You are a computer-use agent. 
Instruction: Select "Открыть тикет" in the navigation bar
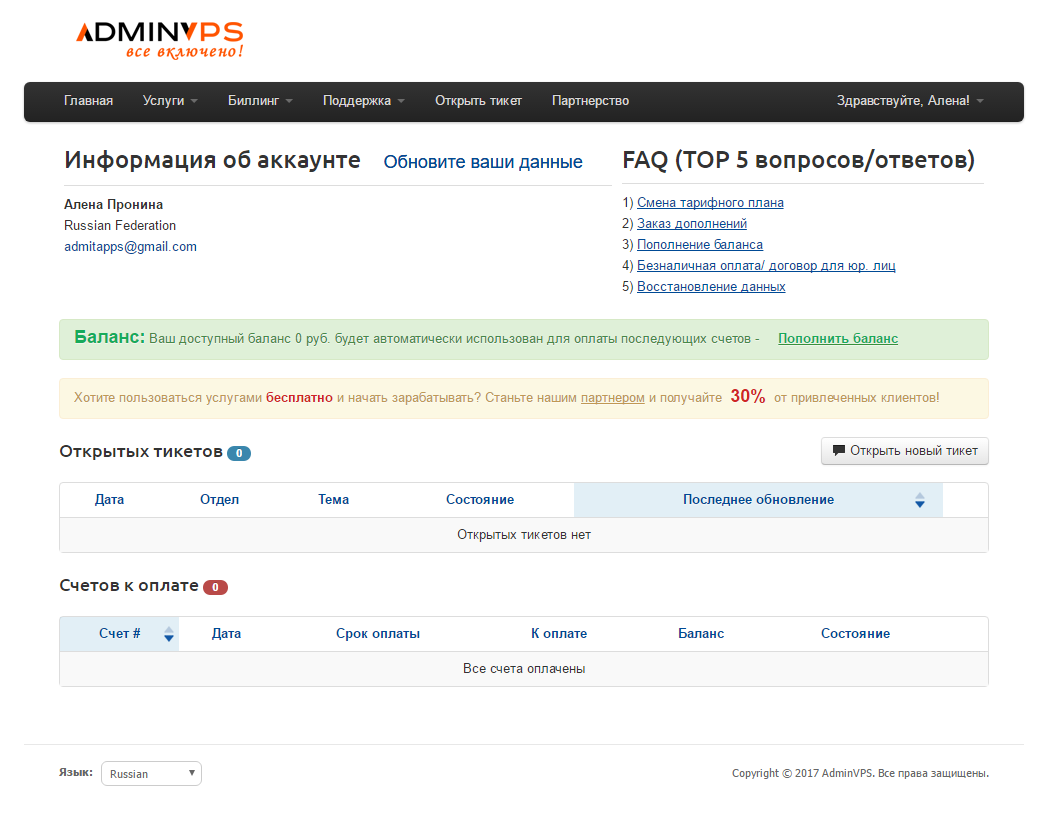click(x=478, y=101)
